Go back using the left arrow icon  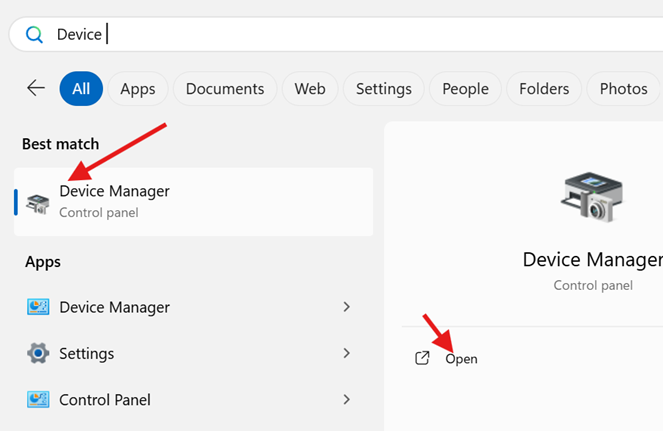point(36,88)
